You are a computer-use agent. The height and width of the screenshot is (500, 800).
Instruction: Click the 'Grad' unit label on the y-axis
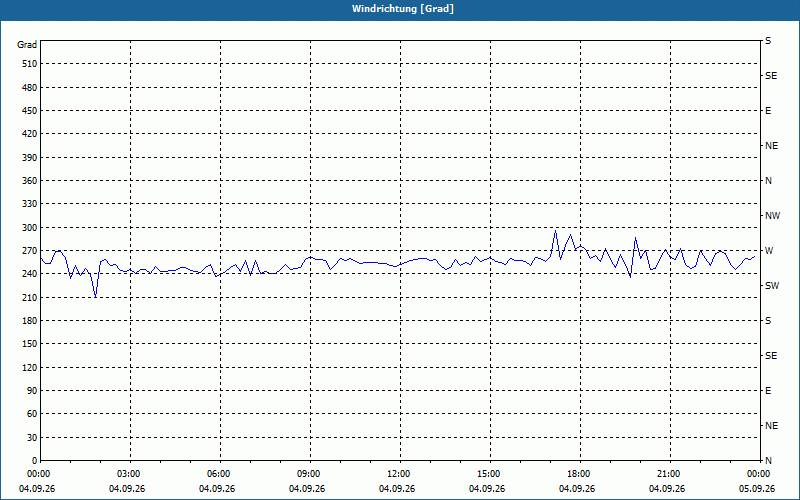[x=27, y=45]
